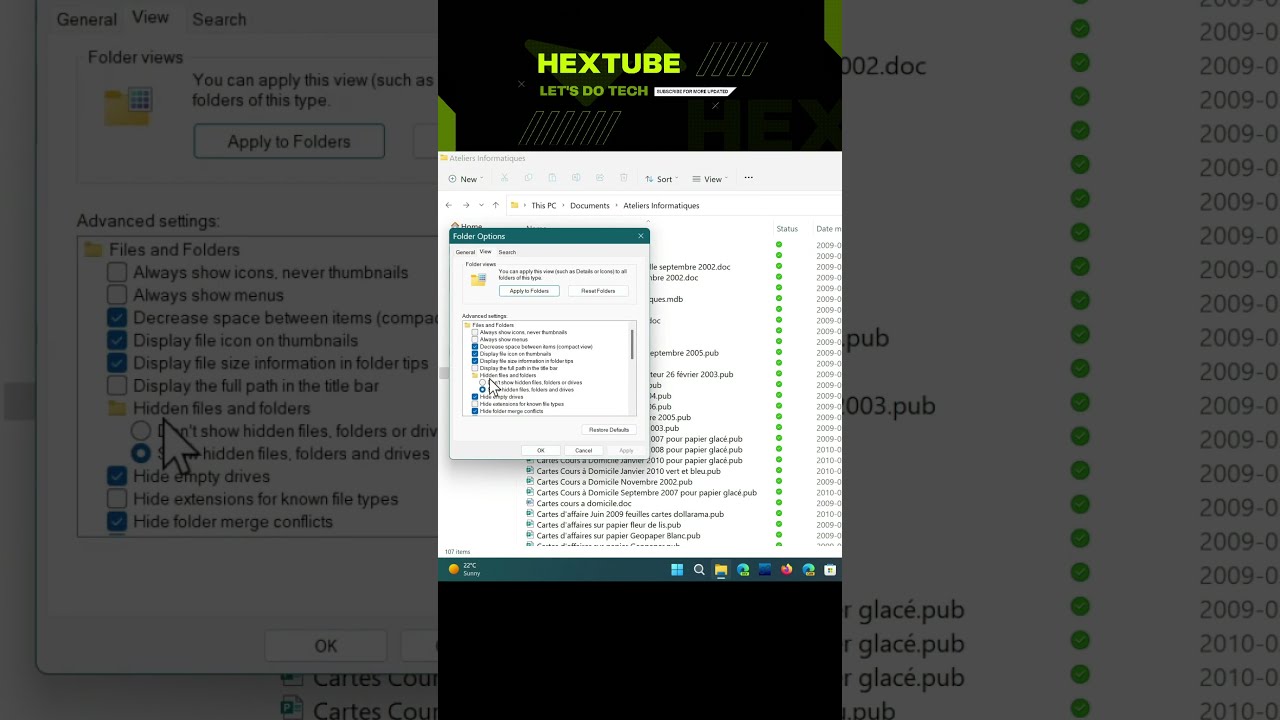Click Restore Defaults in Folder Options

coord(609,430)
